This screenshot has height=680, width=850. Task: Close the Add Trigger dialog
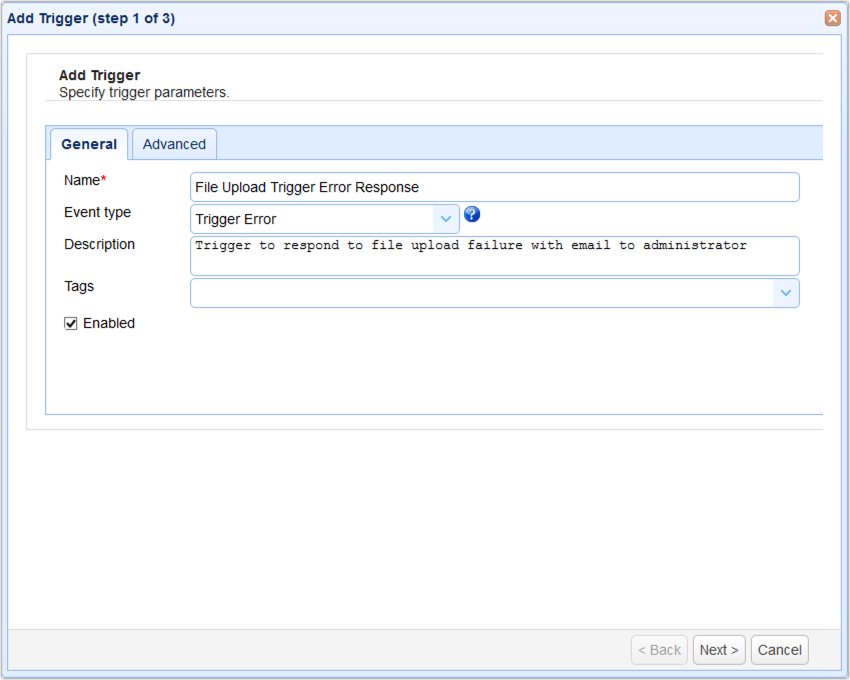pos(832,18)
